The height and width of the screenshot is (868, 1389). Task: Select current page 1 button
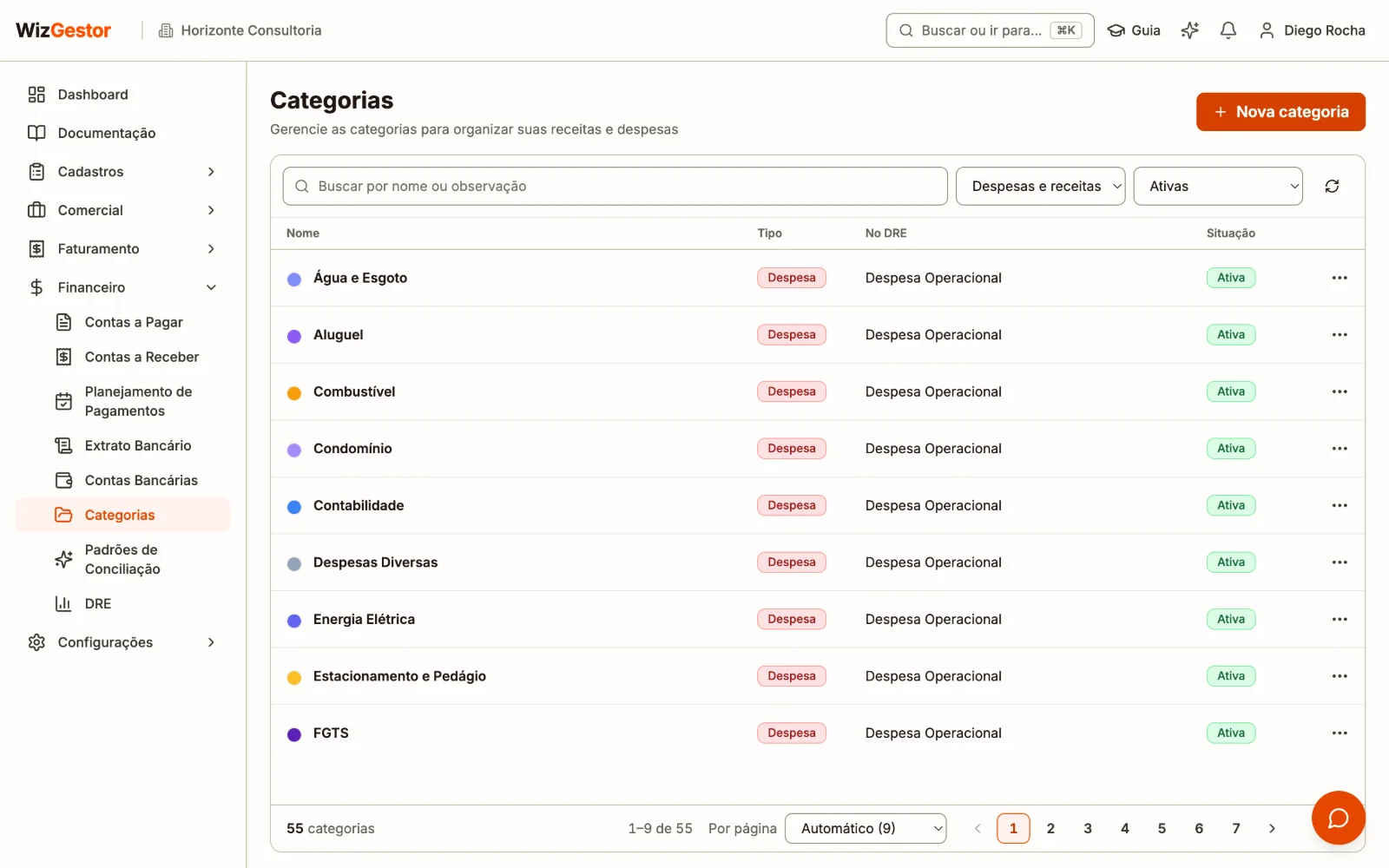pos(1013,828)
